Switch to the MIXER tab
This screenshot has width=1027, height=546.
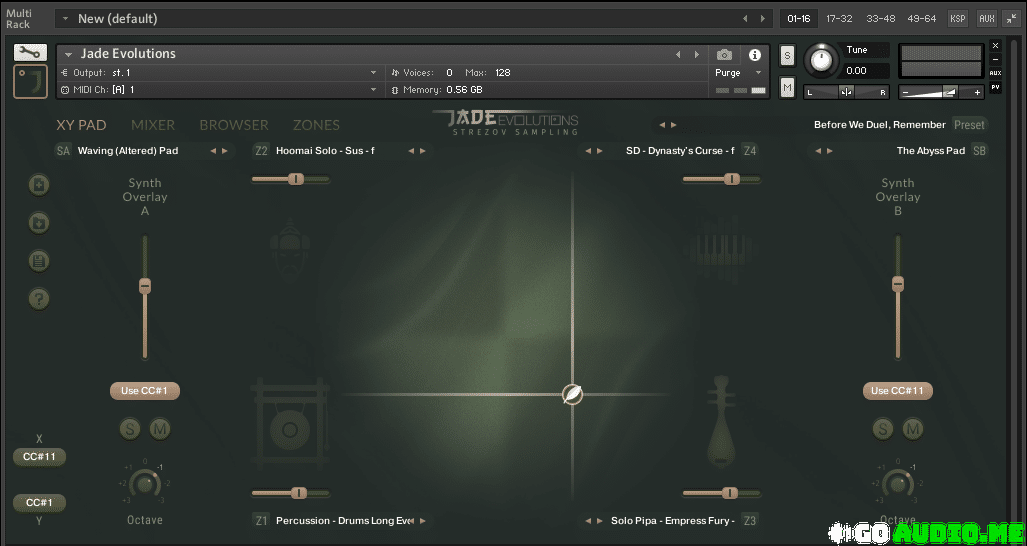pos(153,125)
